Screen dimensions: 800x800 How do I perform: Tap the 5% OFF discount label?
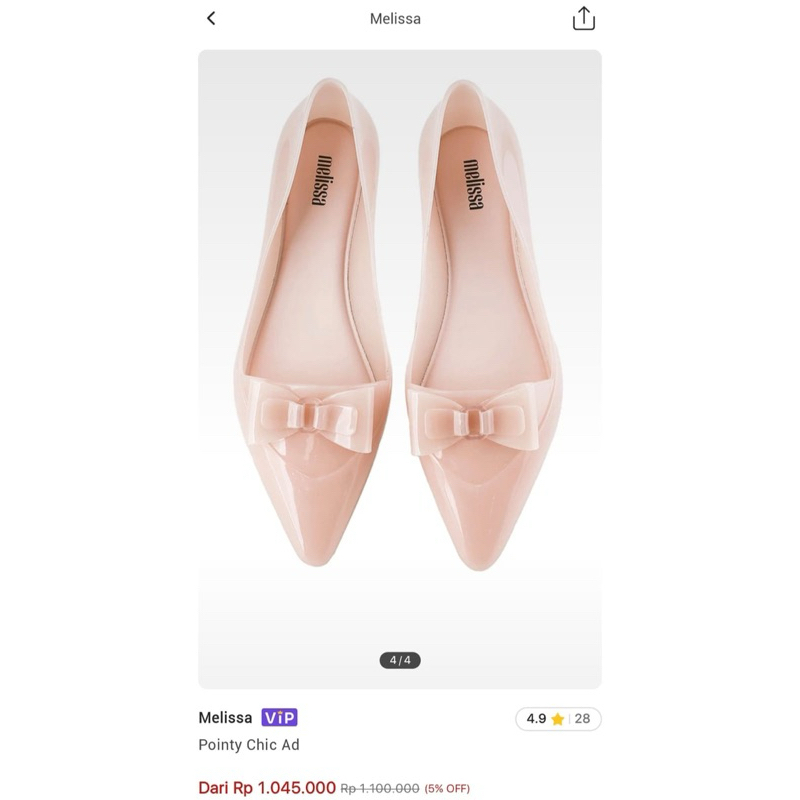(447, 789)
